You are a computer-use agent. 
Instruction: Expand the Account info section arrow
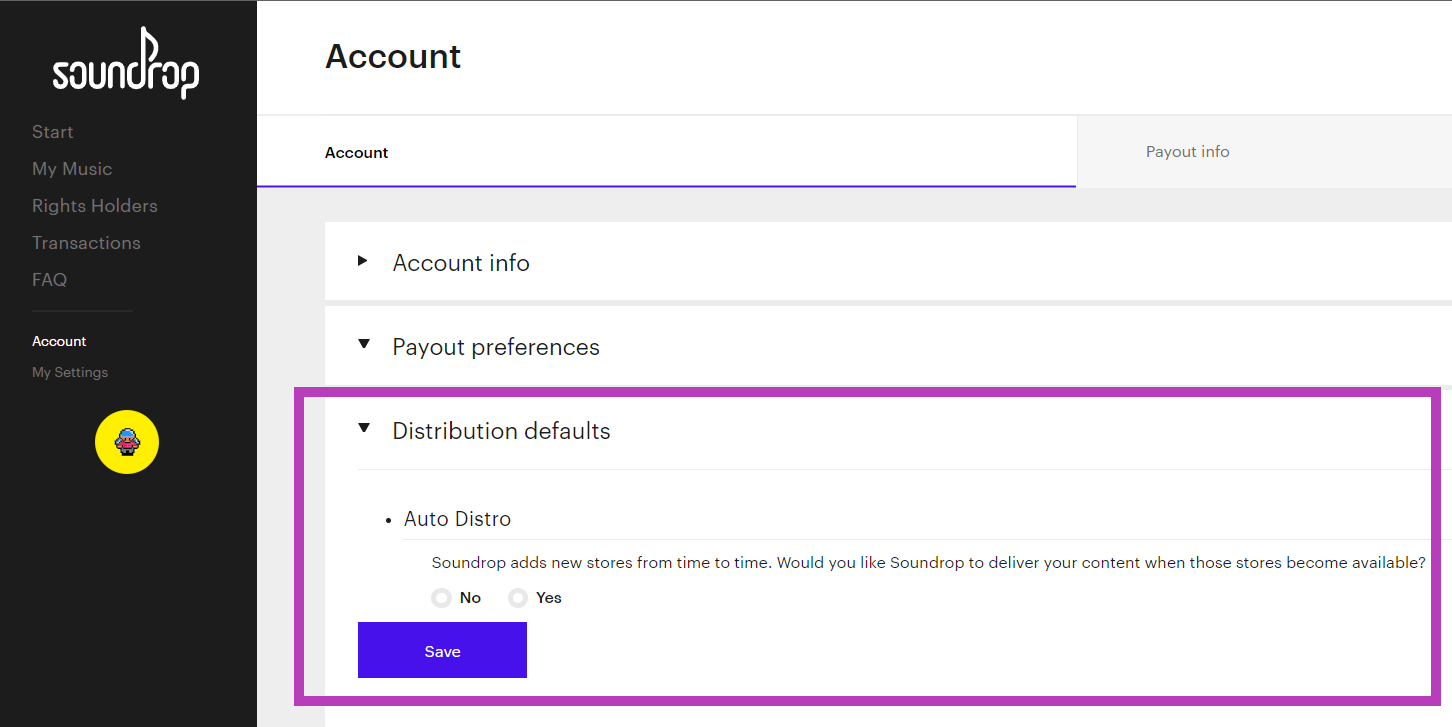click(363, 261)
